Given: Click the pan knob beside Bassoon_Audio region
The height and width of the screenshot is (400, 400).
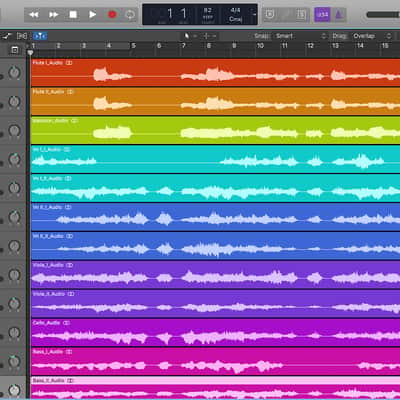Looking at the screenshot, I should coord(14,130).
